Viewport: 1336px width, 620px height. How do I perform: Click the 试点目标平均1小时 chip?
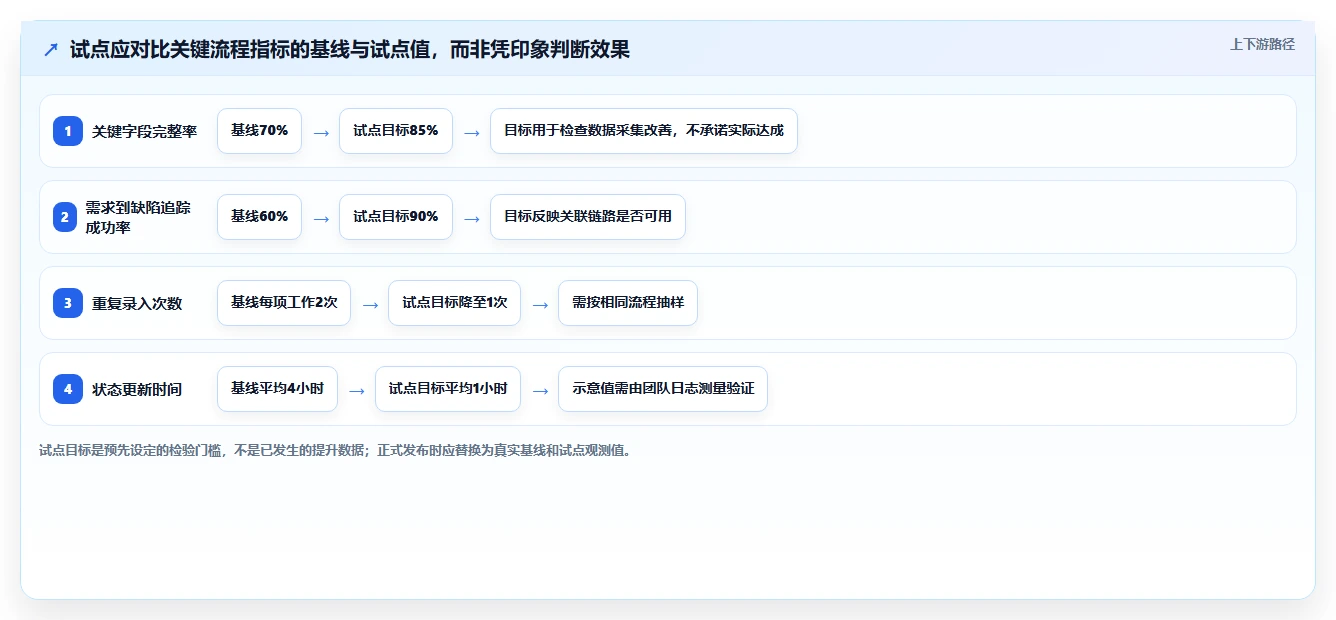448,389
